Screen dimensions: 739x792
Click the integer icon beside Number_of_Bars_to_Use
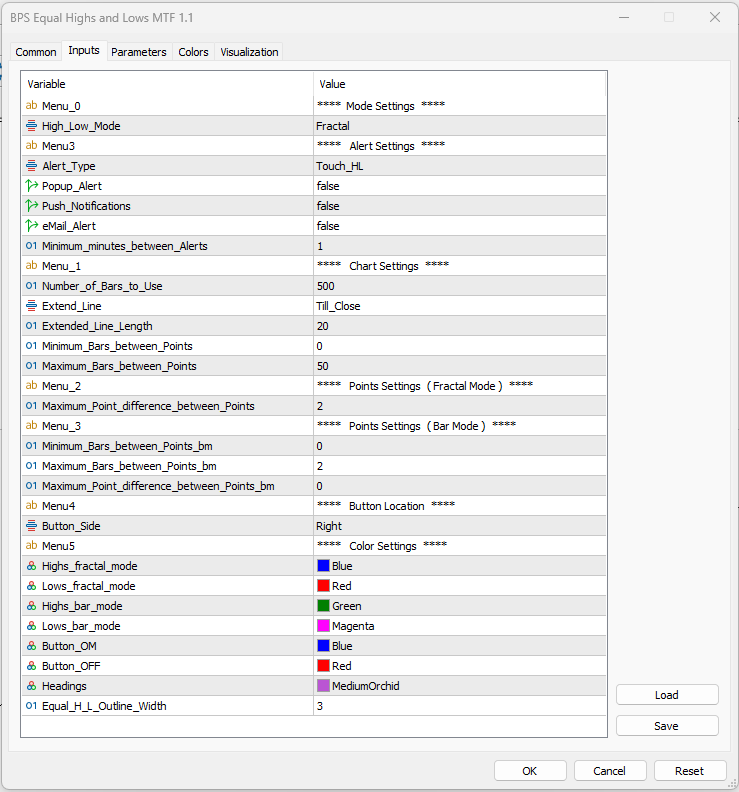(x=32, y=286)
